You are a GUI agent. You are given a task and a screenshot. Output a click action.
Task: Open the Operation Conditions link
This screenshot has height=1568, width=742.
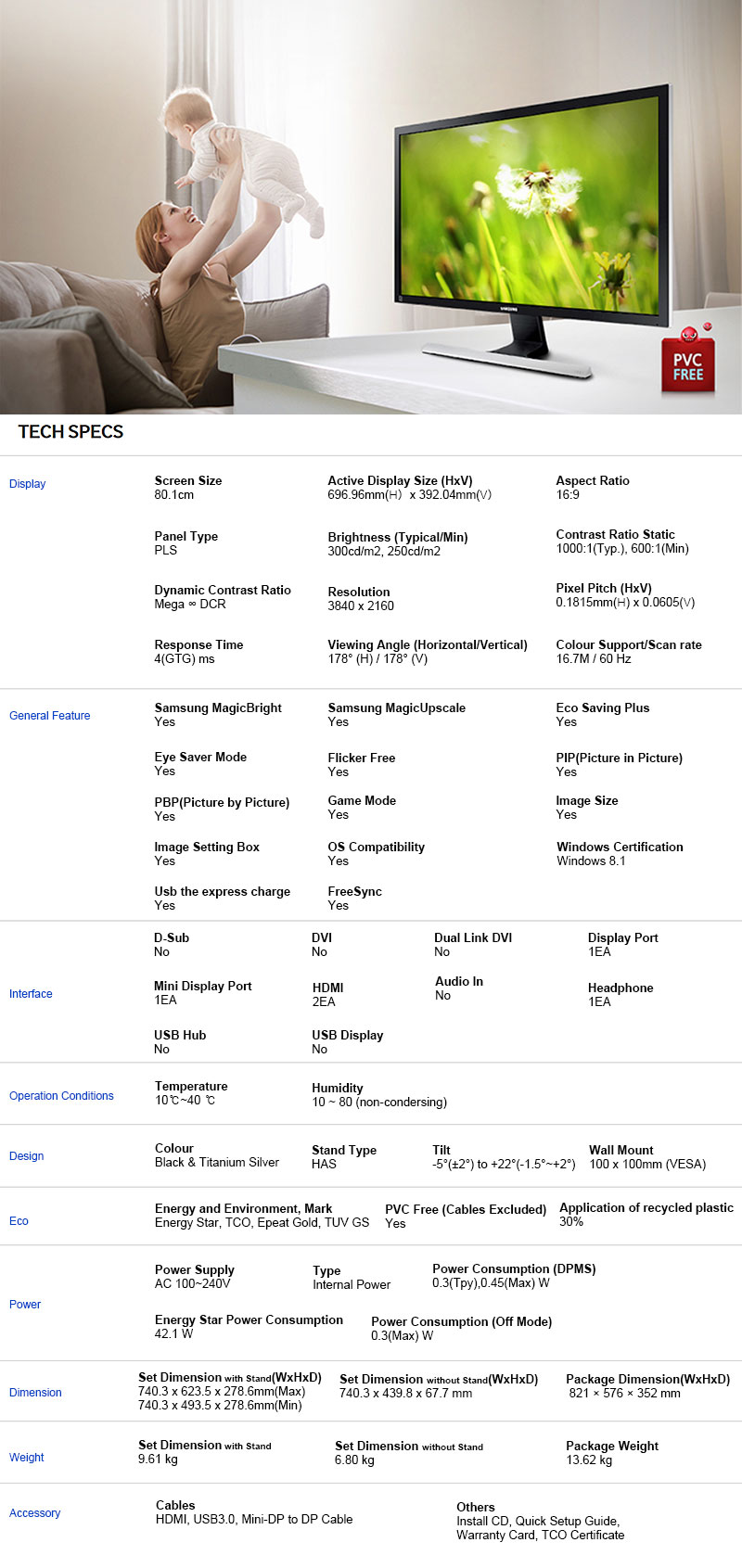coord(61,1095)
